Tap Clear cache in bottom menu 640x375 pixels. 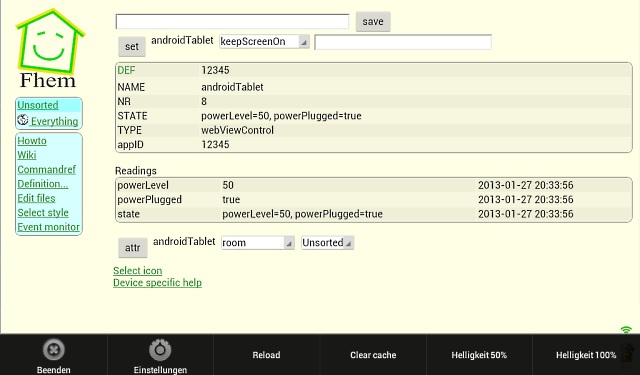tap(373, 355)
